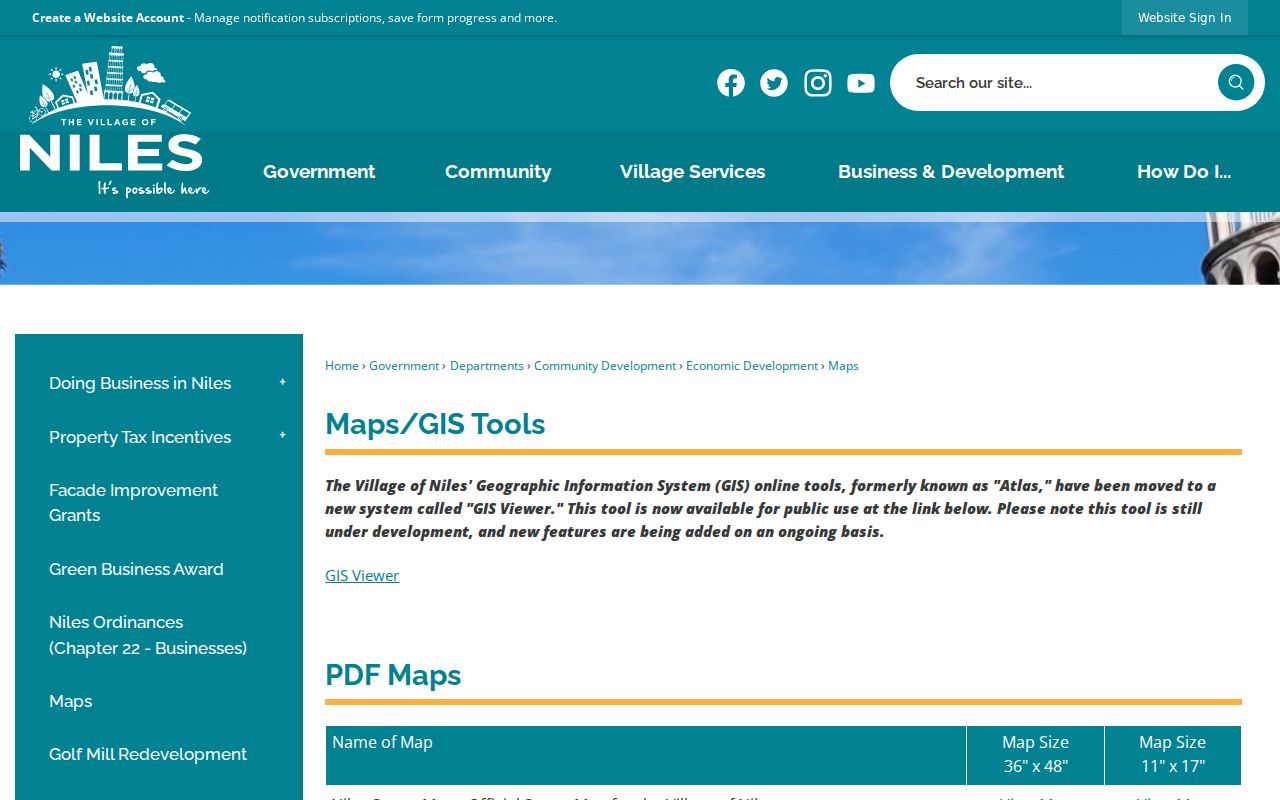Click the Maps breadcrumb link
The height and width of the screenshot is (800, 1280).
click(843, 366)
